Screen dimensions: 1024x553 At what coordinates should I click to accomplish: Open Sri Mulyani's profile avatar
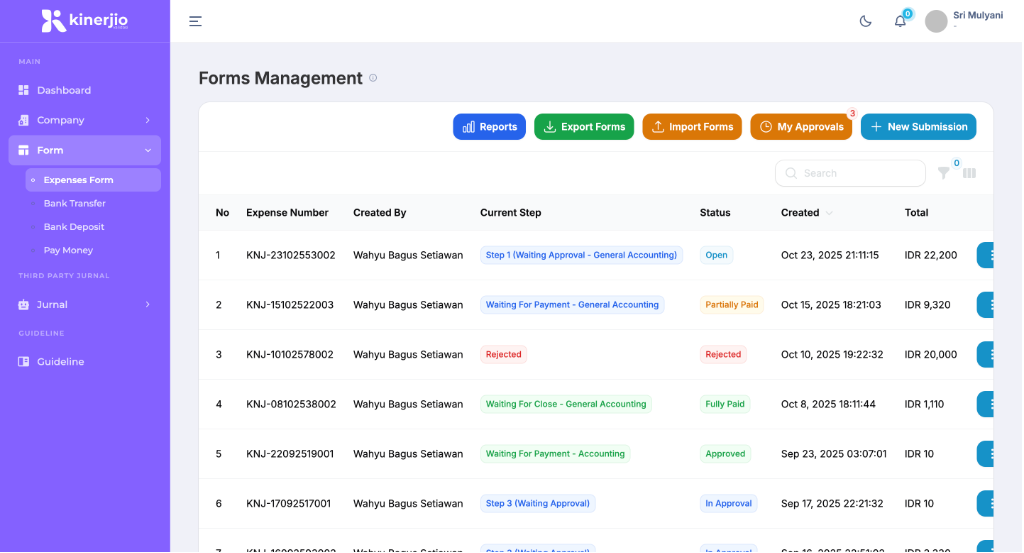click(936, 22)
